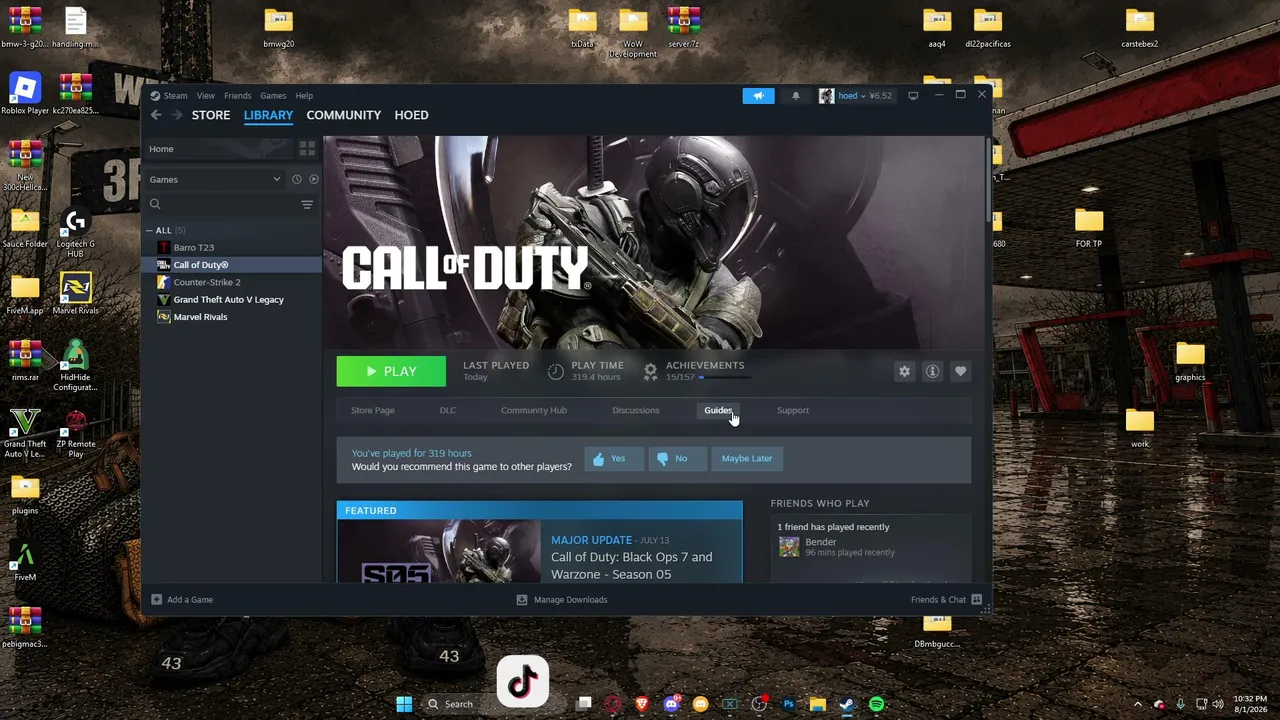Click the achievements trophy icon
Image resolution: width=1280 pixels, height=720 pixels.
click(650, 371)
